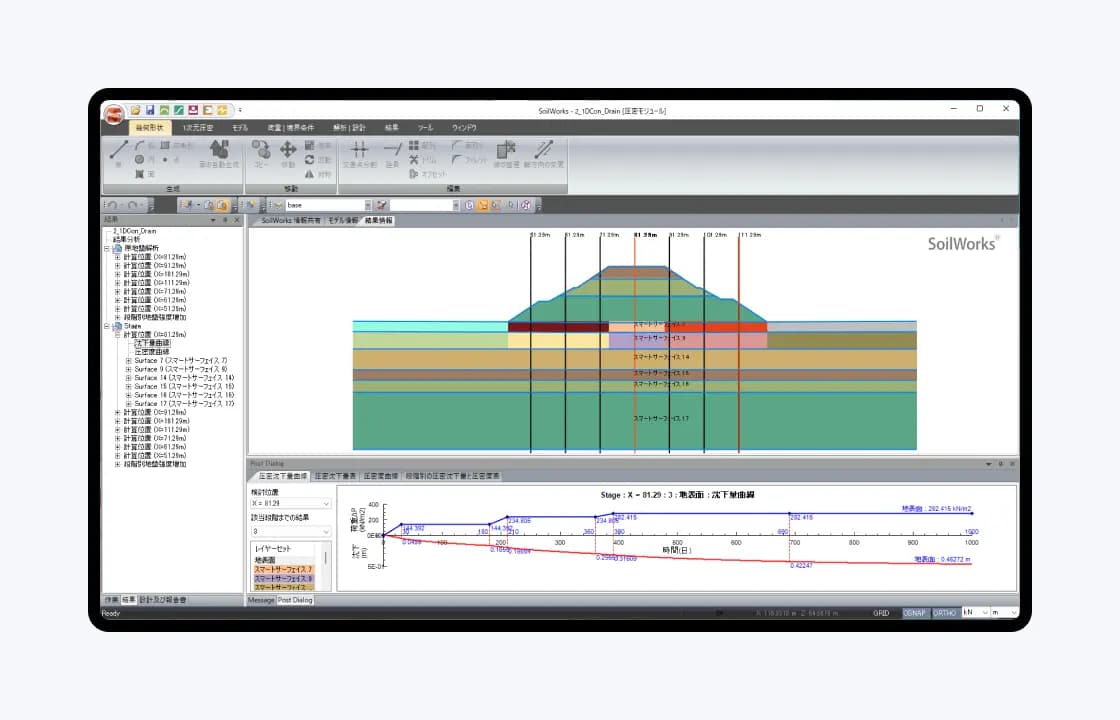
Task: Click the intersection split tool icon
Action: tap(359, 149)
